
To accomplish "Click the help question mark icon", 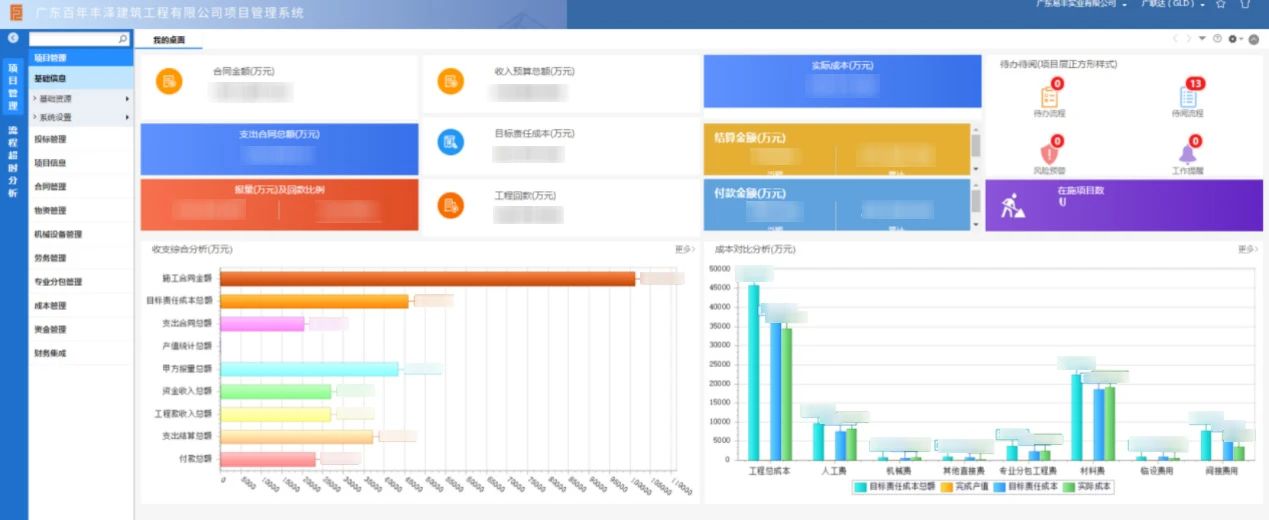I will click(x=1217, y=39).
